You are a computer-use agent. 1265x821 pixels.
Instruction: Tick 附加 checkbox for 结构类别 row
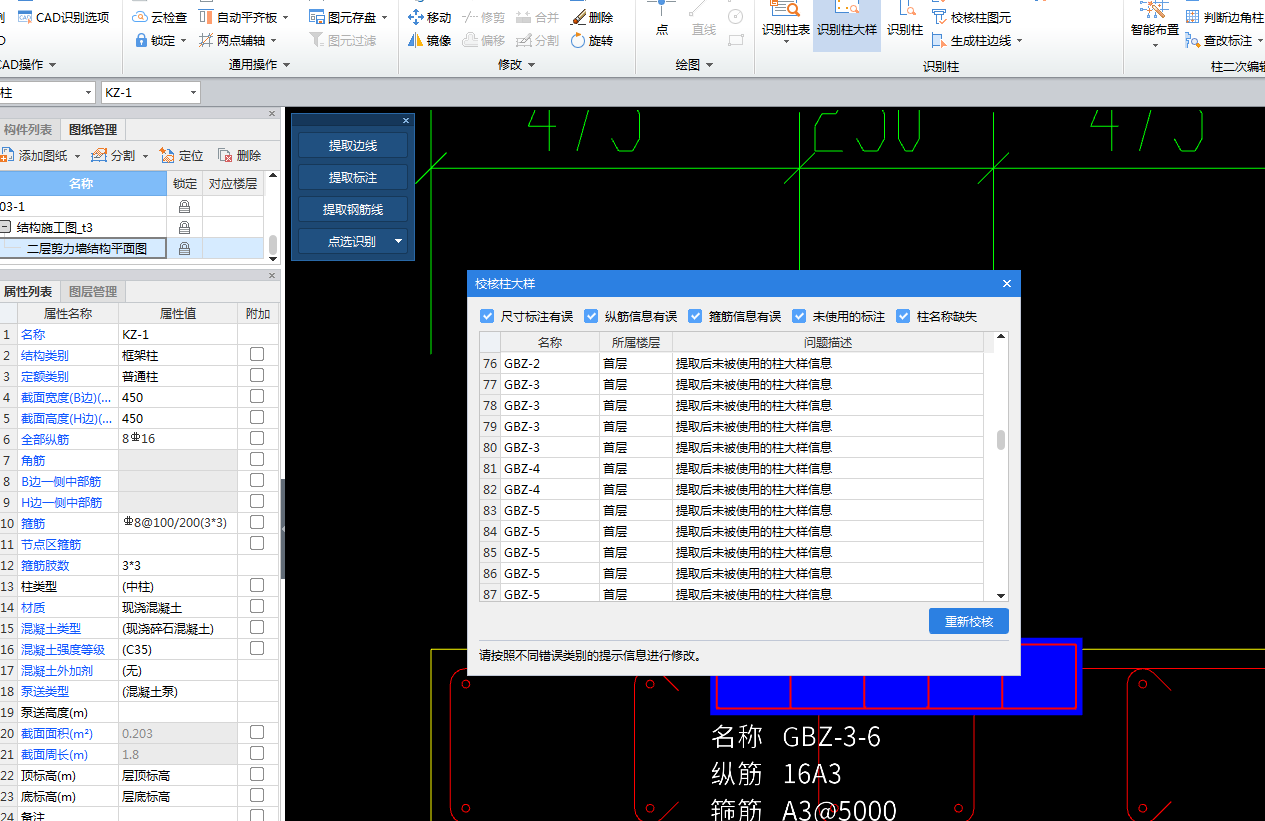pyautogui.click(x=257, y=354)
